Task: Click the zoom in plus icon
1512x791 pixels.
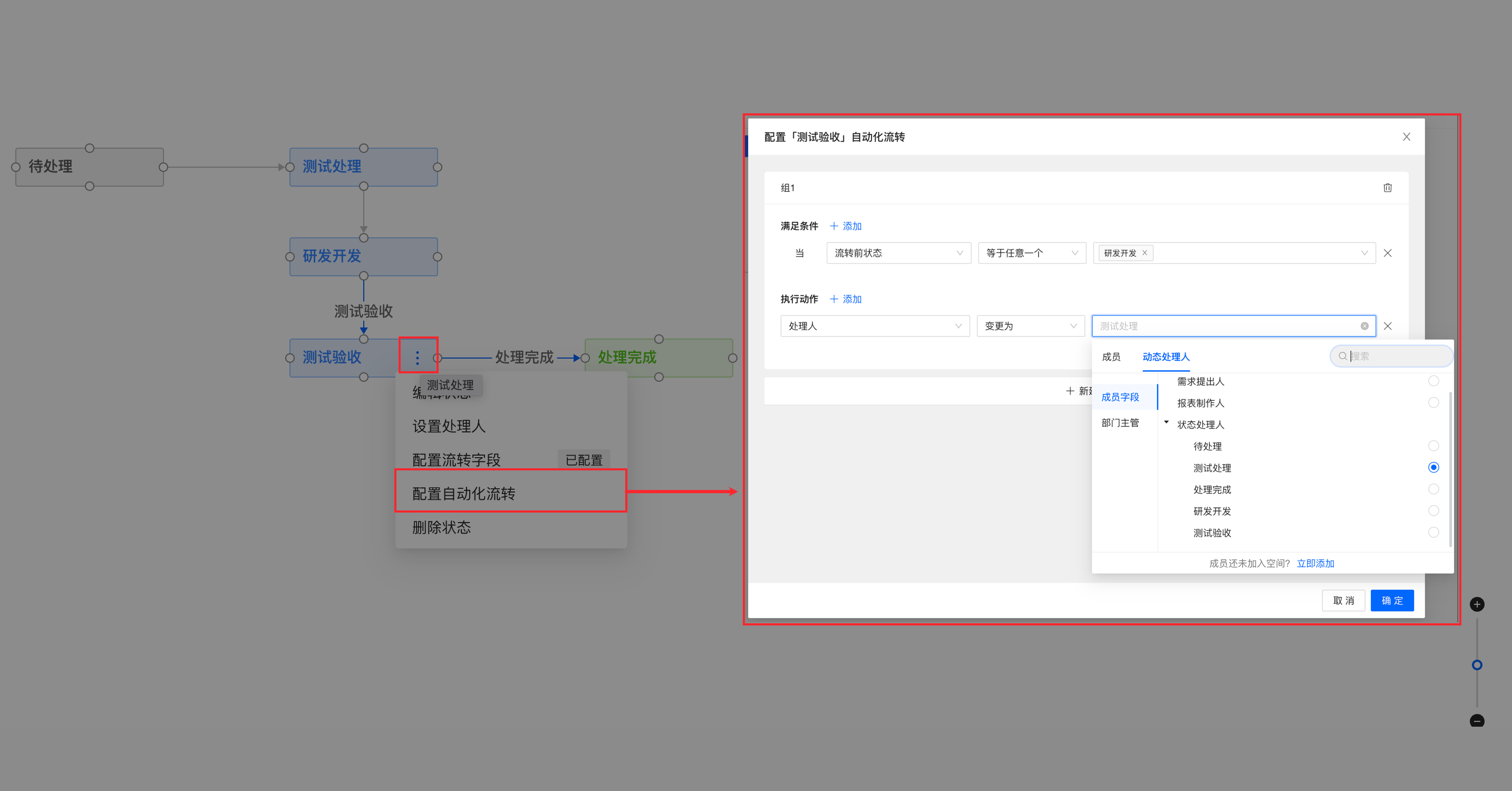Action: [x=1477, y=604]
